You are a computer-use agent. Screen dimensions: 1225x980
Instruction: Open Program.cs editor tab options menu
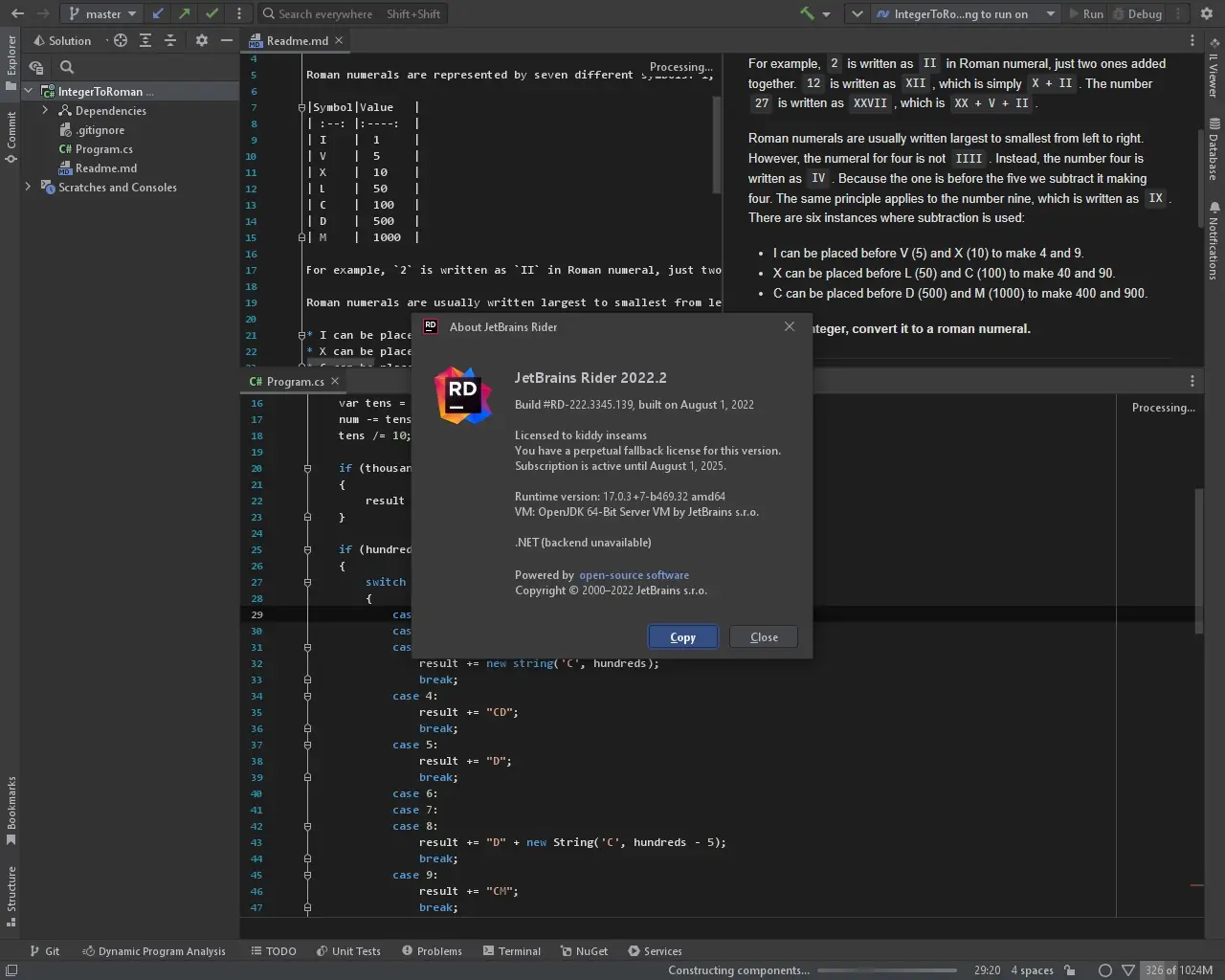[x=1192, y=381]
